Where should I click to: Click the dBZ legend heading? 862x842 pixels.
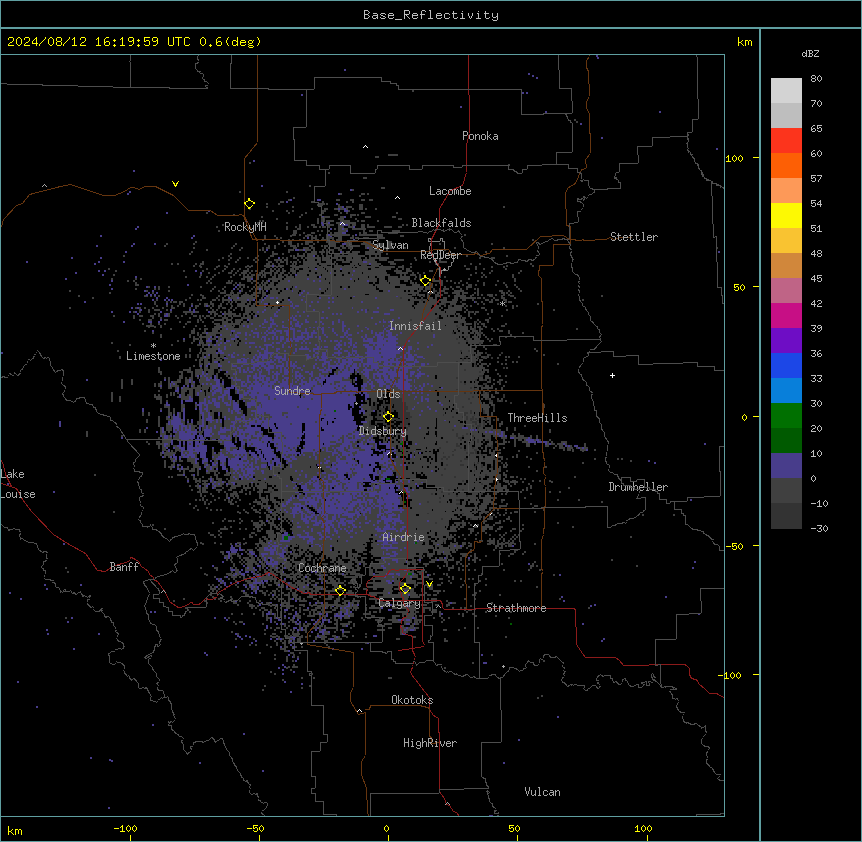(x=810, y=54)
